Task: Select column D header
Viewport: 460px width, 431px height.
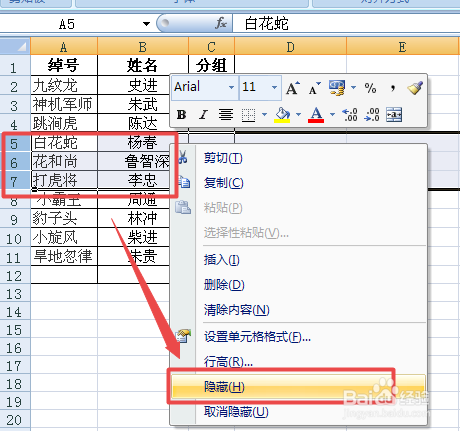Action: [290, 46]
